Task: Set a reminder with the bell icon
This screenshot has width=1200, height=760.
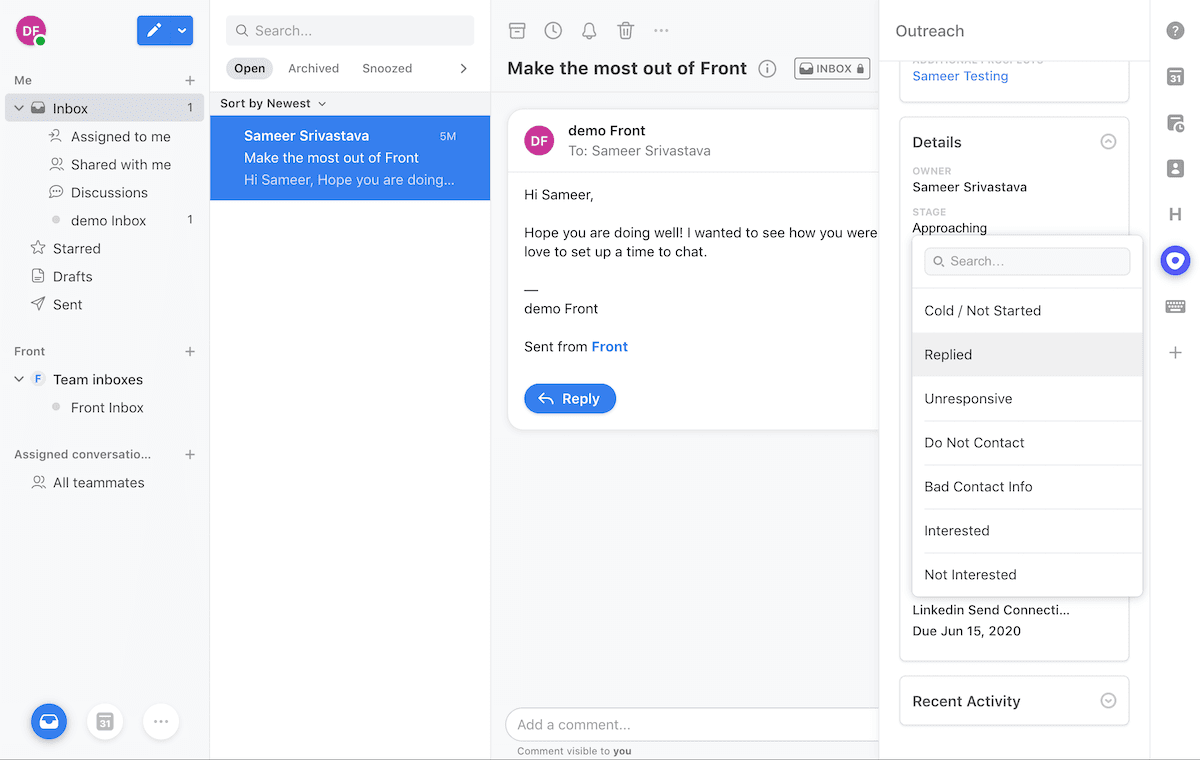Action: (589, 30)
